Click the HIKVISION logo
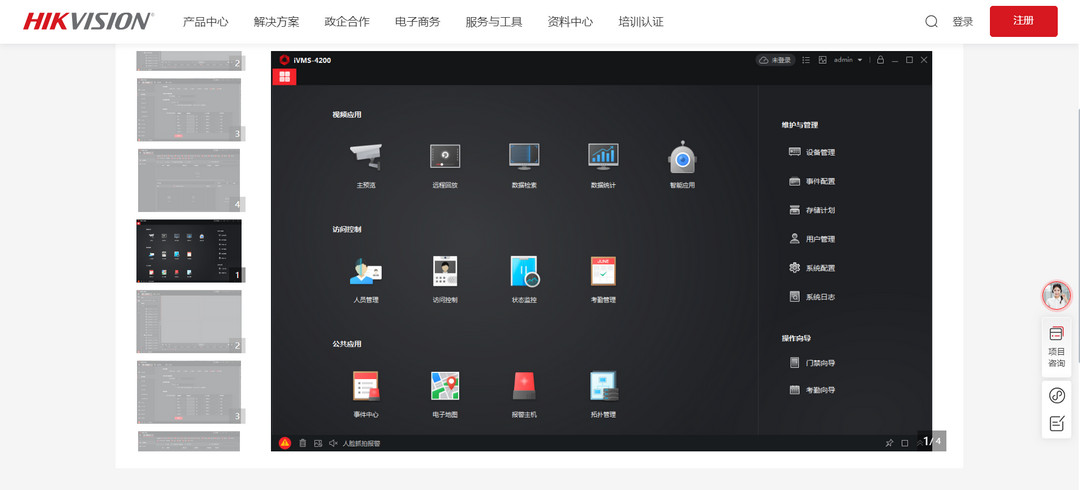Viewport: 1080px width, 490px height. (x=88, y=21)
